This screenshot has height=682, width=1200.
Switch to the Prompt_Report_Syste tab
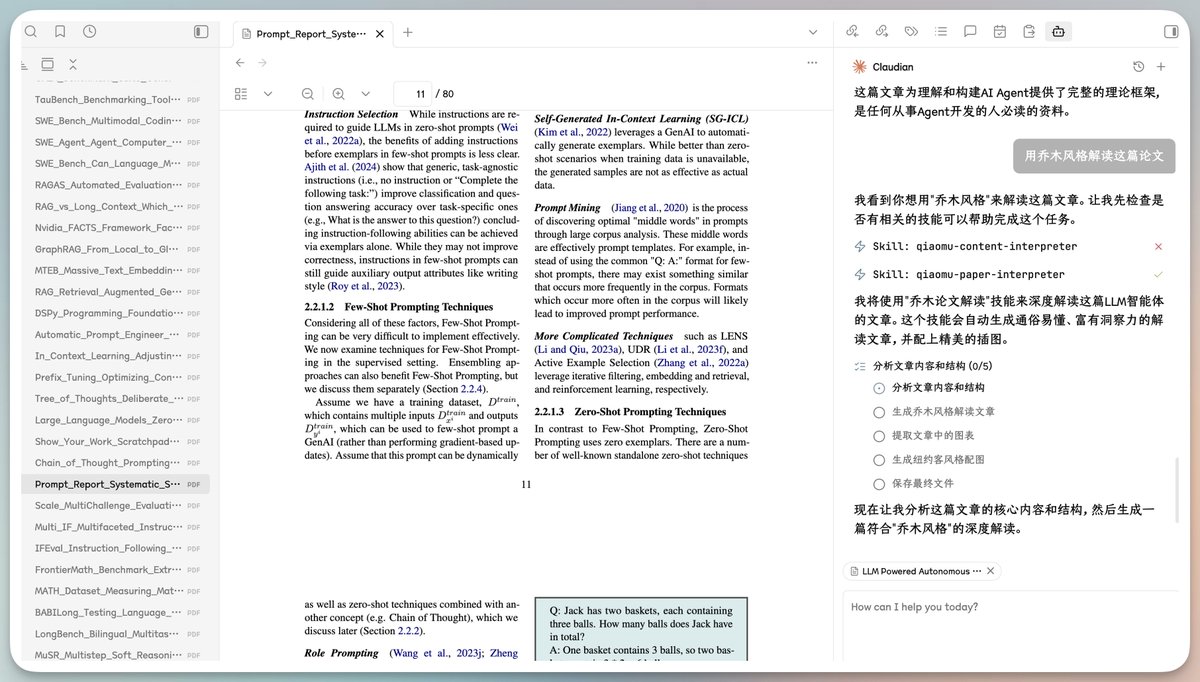[x=311, y=33]
